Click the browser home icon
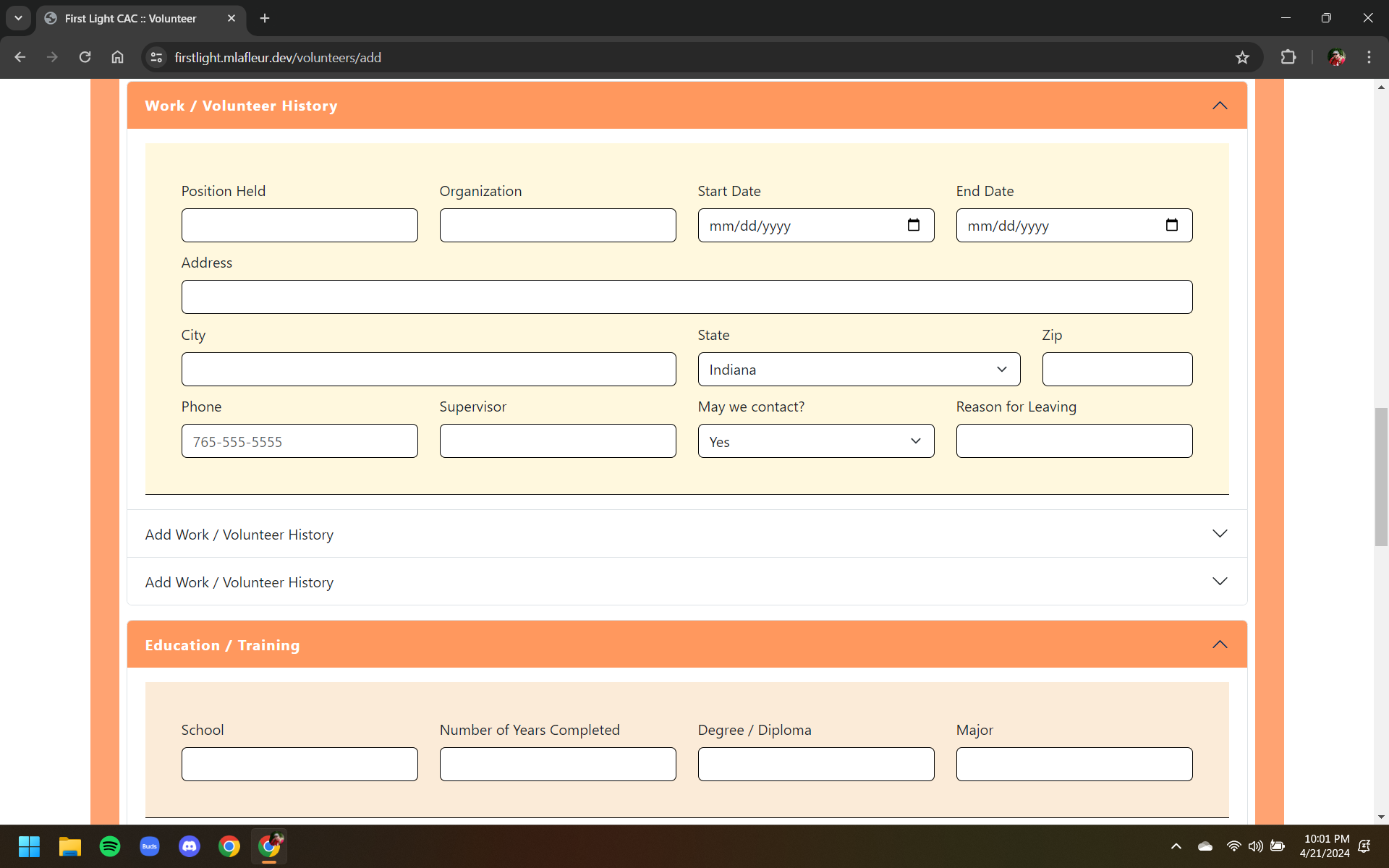The height and width of the screenshot is (868, 1389). click(x=117, y=57)
